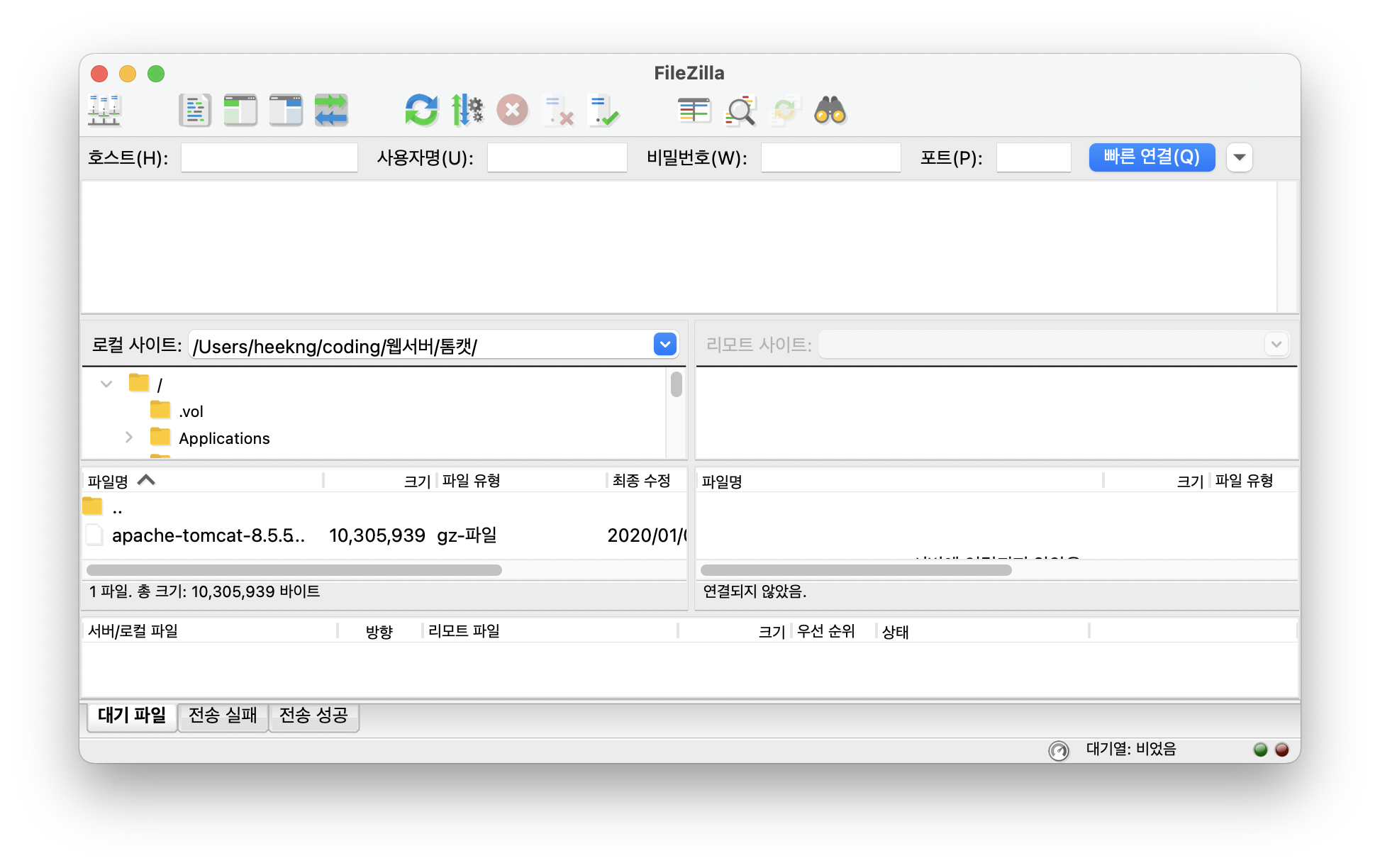Click the 연결되지 않았음. status text
Screen dimensions: 1380x868
[755, 591]
